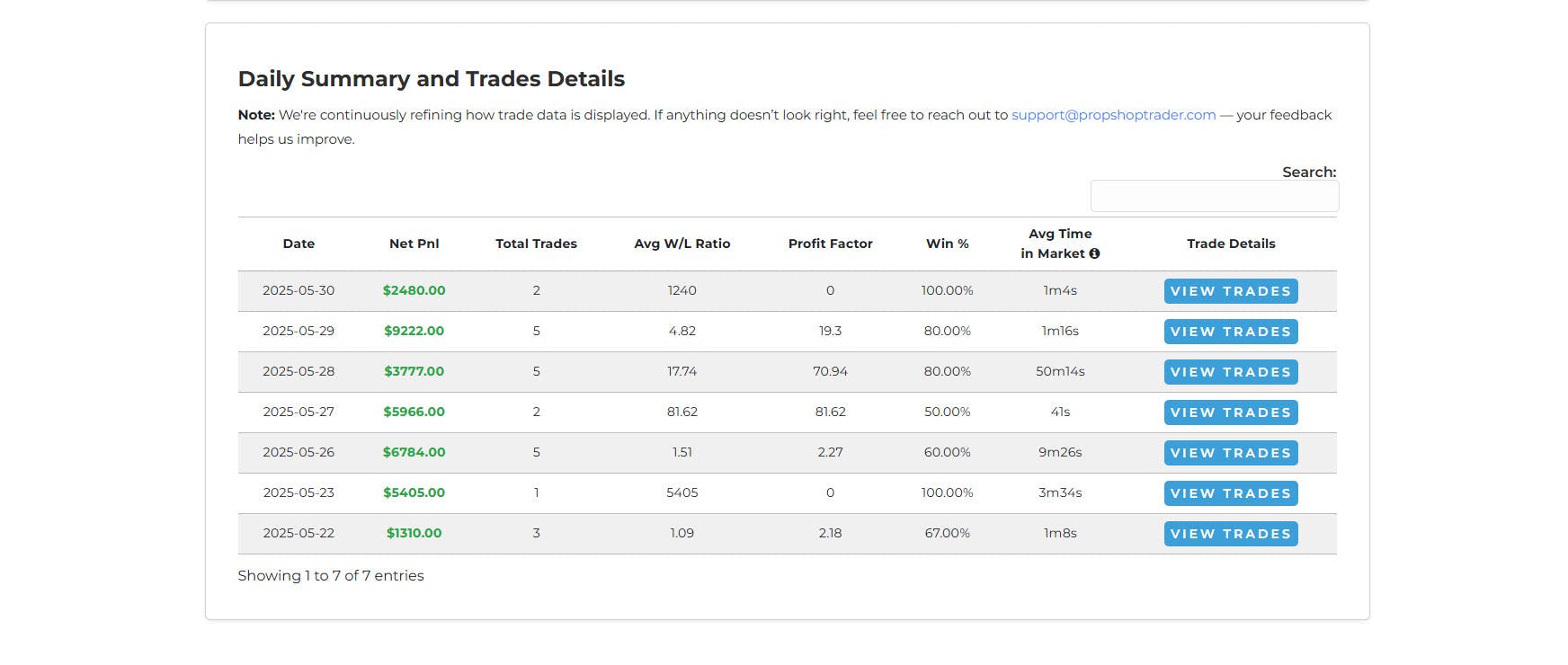Sort by Win % column header
1568x665 pixels.
[x=948, y=244]
